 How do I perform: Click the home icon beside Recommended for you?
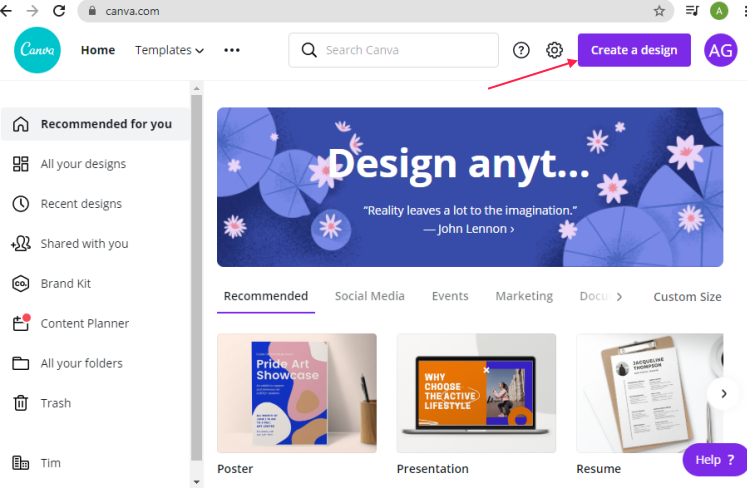[x=20, y=124]
